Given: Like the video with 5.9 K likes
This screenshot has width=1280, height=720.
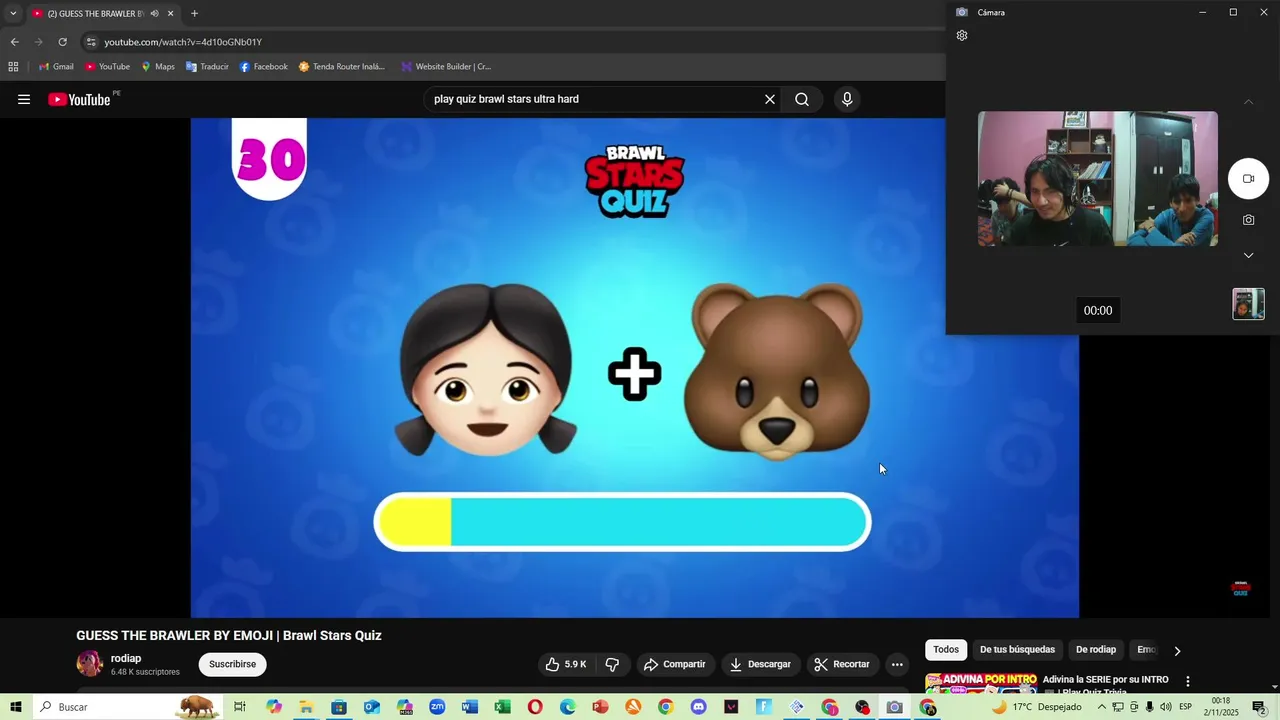Looking at the screenshot, I should (565, 664).
